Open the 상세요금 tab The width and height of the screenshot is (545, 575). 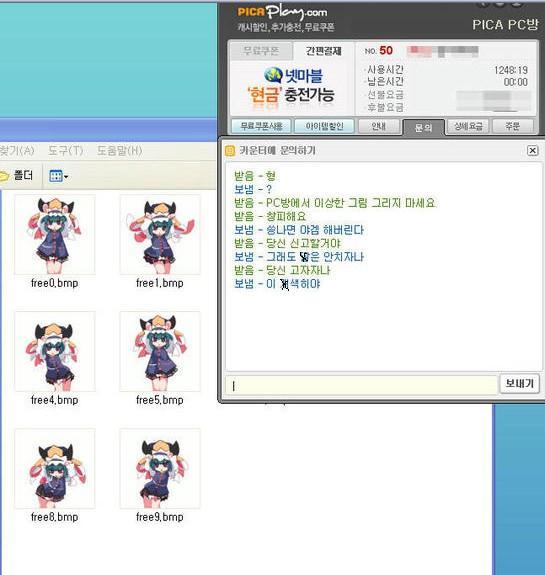coord(468,127)
